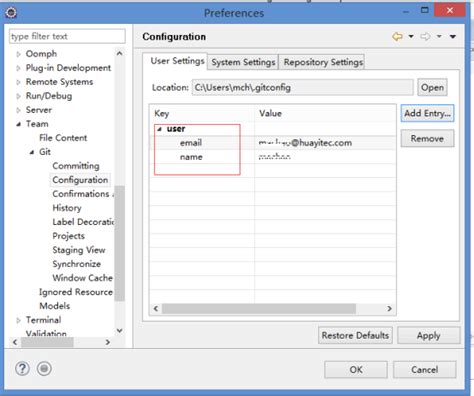Select Models tree item
Image resolution: width=474 pixels, height=396 pixels.
pos(54,306)
